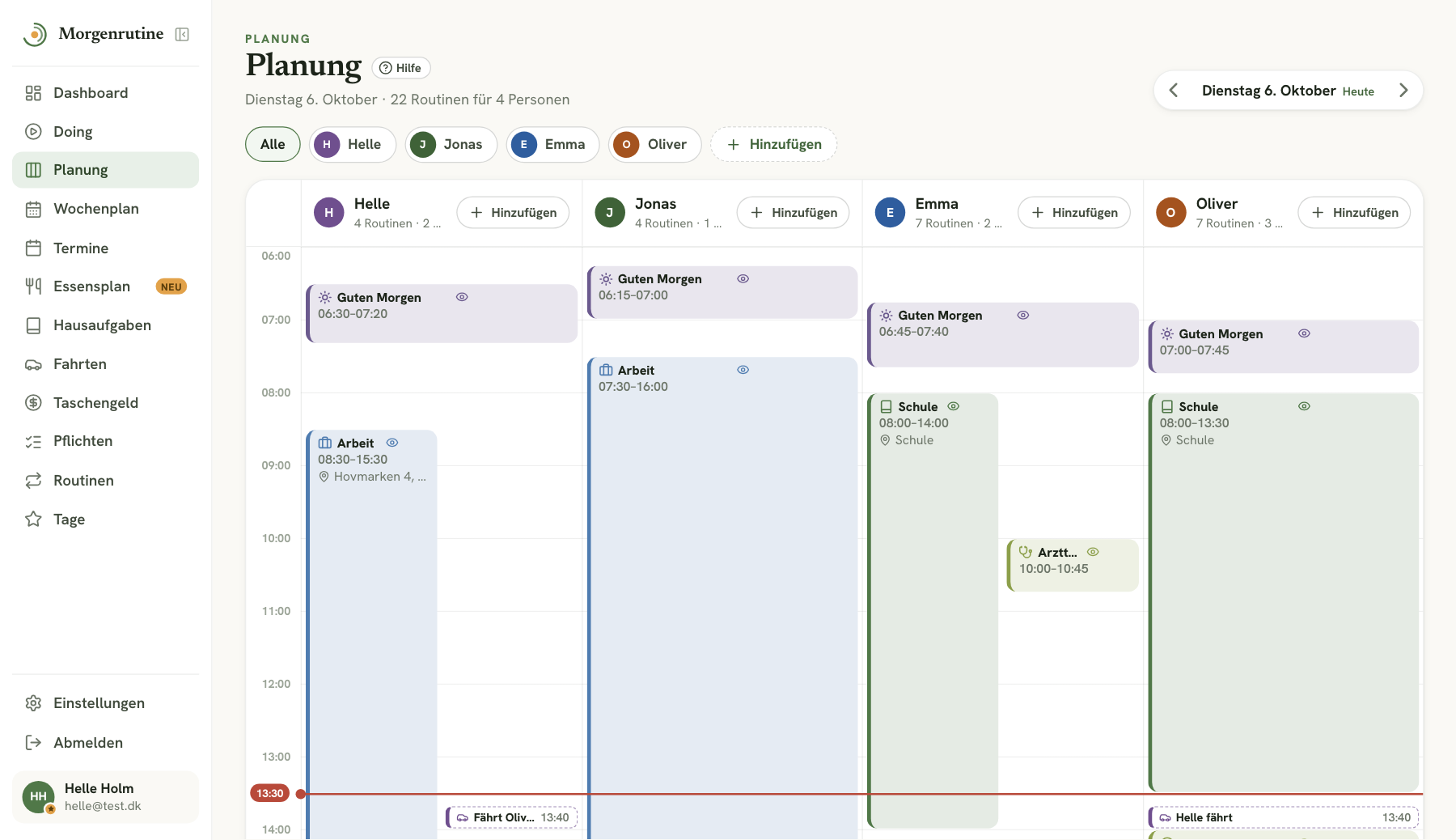Open Termine in the sidebar
1456x840 pixels.
point(105,248)
